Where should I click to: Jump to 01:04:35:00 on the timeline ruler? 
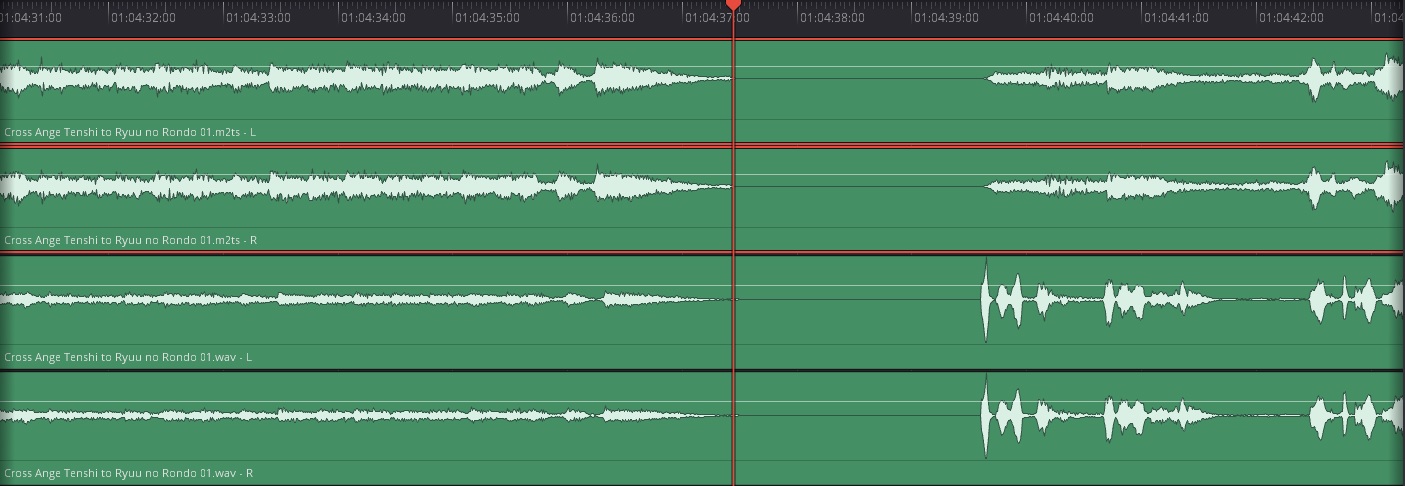click(x=488, y=17)
